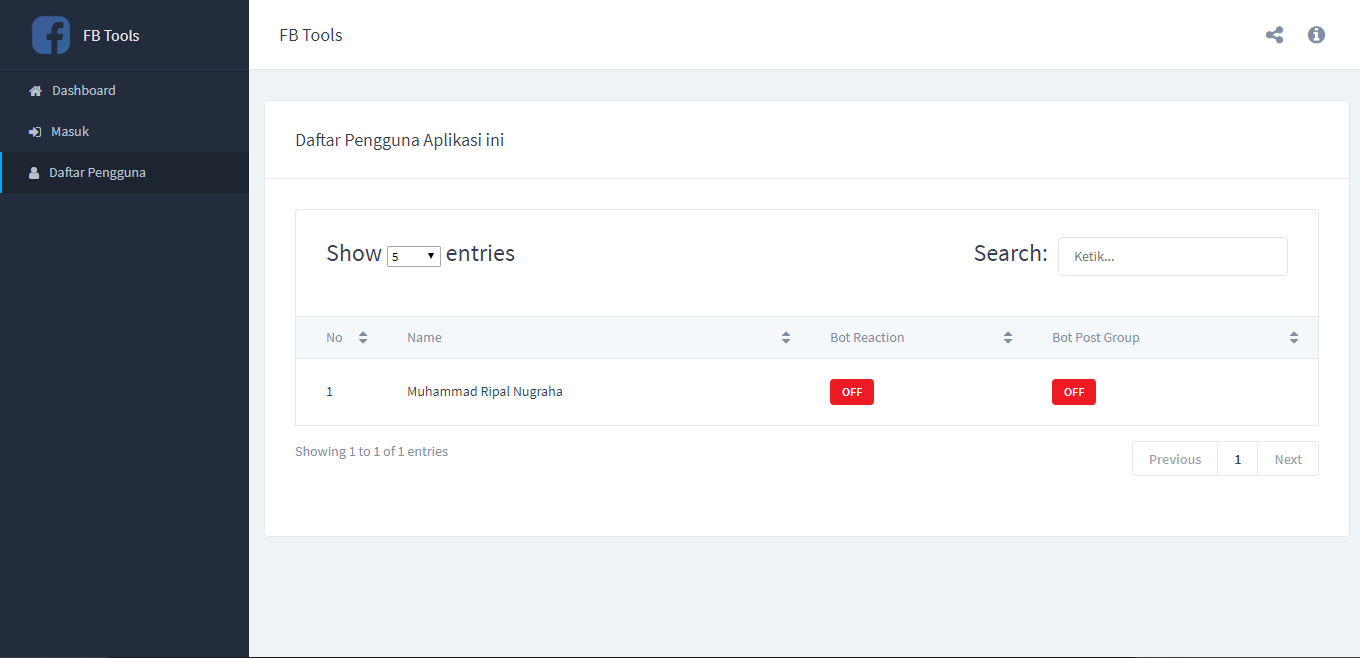This screenshot has width=1360, height=658.
Task: Click the share icon in the top bar
Action: tap(1274, 34)
